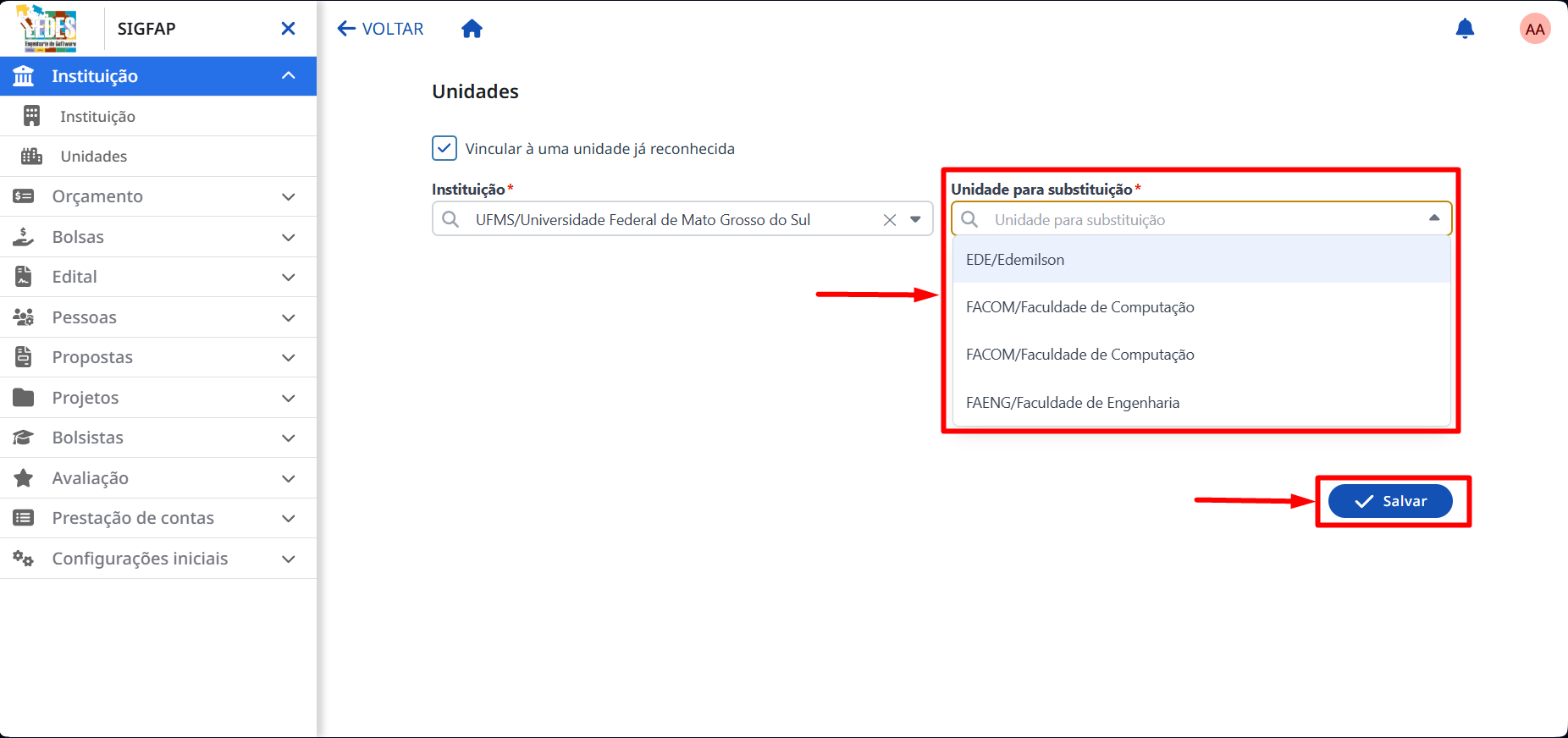This screenshot has height=738, width=1568.
Task: Click the Propostas file icon
Action: (x=24, y=357)
